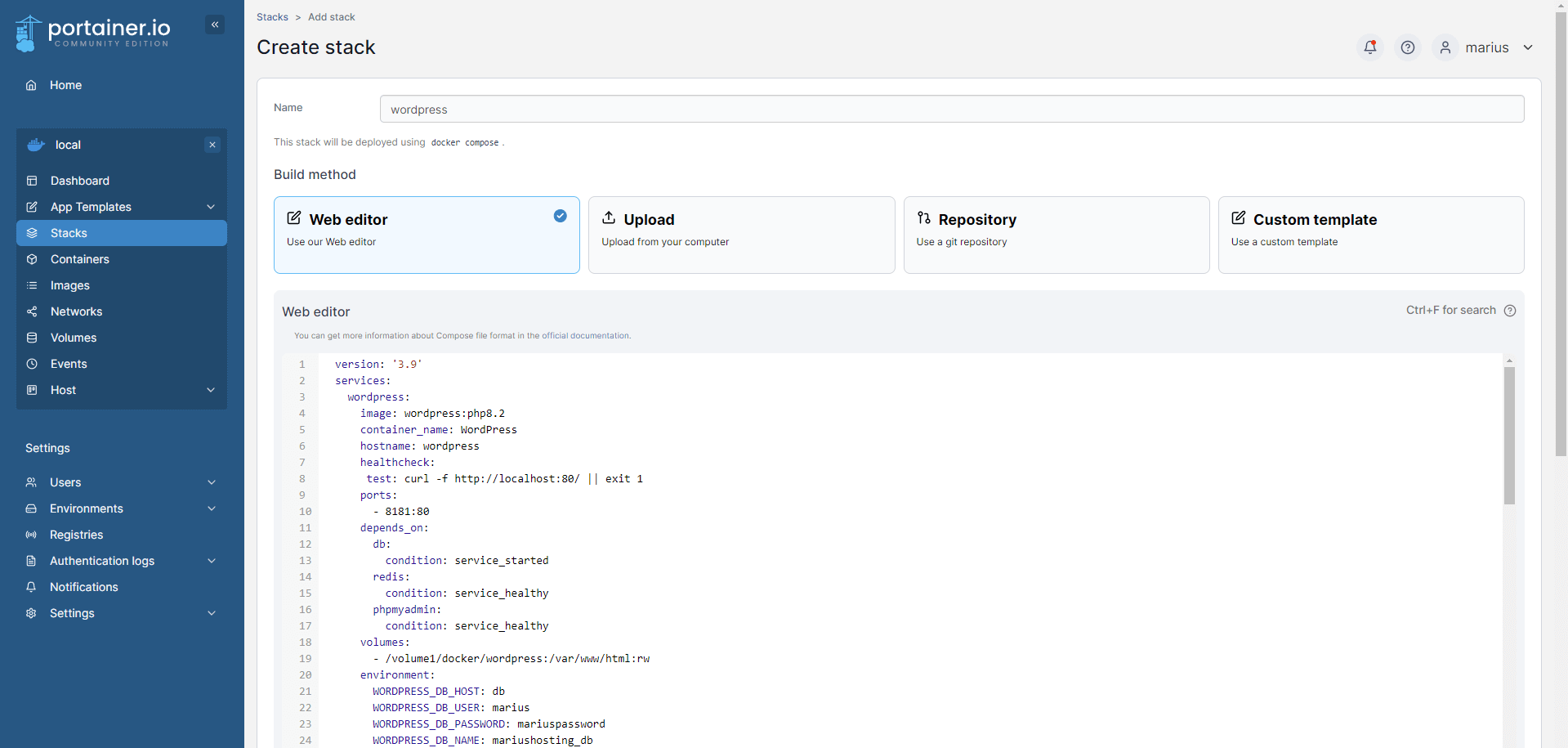1568x748 pixels.
Task: Follow the Stacks breadcrumb link
Action: pyautogui.click(x=272, y=17)
